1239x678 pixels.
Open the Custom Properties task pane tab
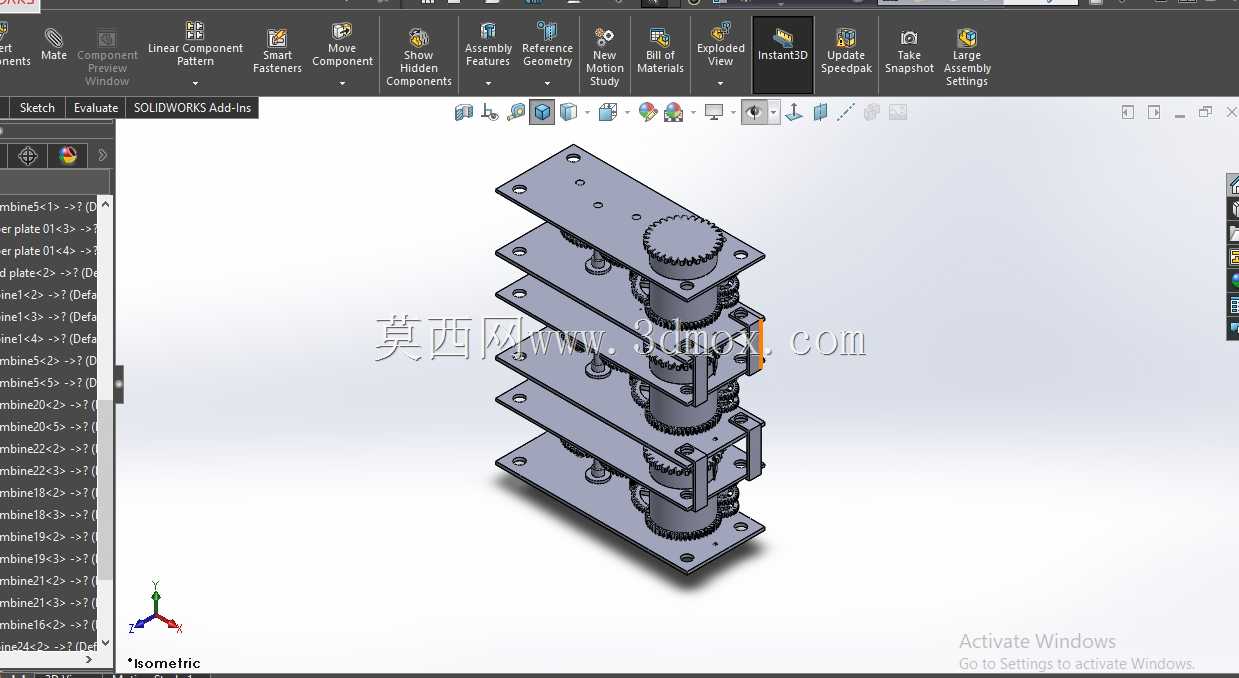pos(1233,305)
